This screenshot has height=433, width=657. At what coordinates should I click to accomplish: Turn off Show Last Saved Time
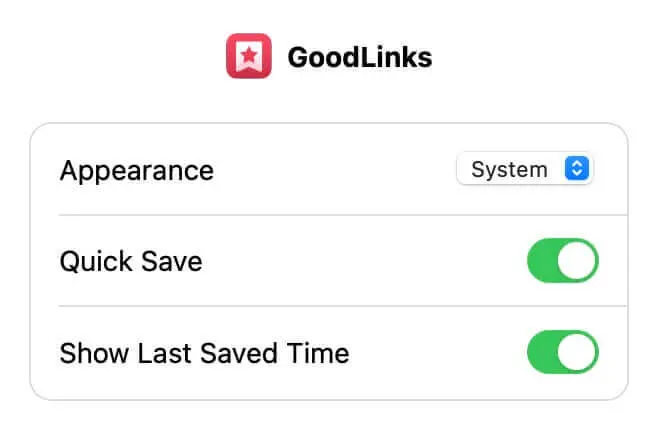coord(563,352)
